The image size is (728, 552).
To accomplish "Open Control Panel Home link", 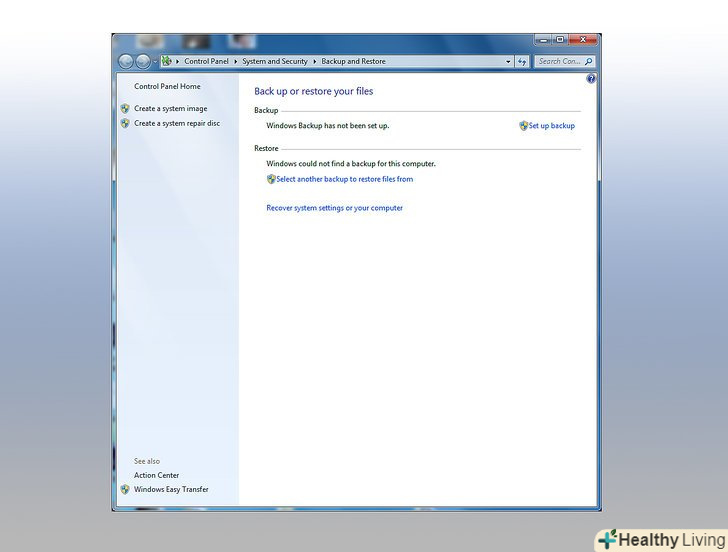I will pyautogui.click(x=167, y=86).
